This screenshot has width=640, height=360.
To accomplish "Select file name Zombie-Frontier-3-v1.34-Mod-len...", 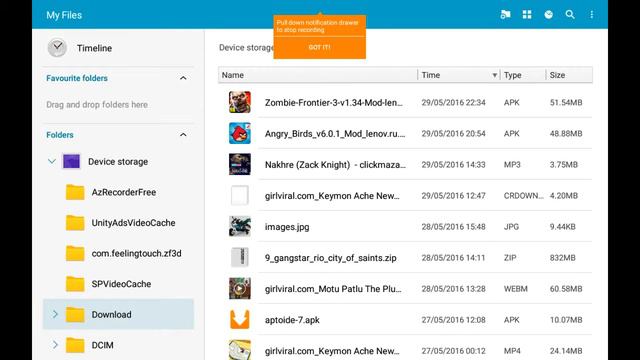I will click(333, 102).
